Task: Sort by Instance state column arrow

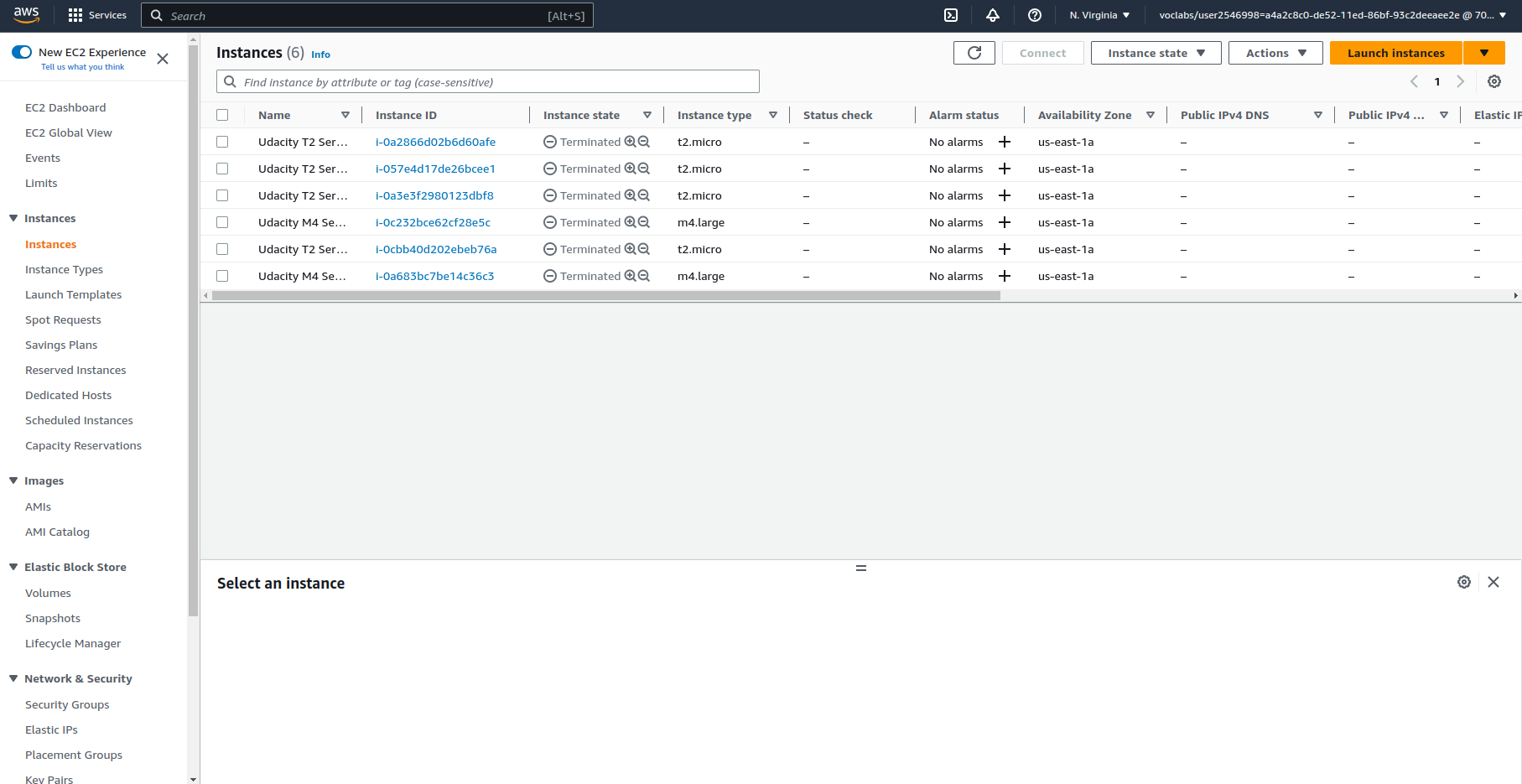Action: (x=647, y=115)
